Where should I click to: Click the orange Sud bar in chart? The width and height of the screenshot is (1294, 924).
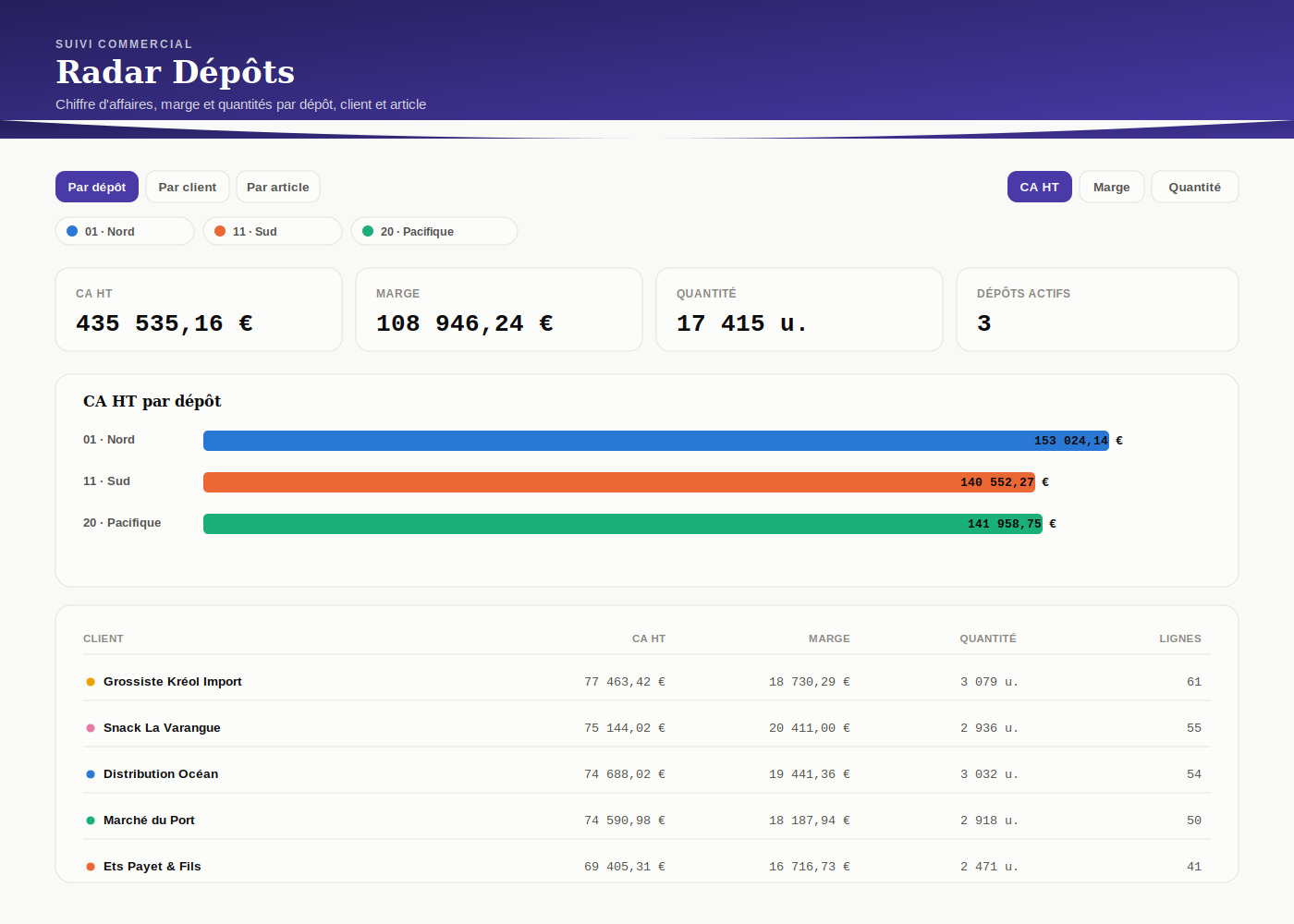click(x=619, y=482)
